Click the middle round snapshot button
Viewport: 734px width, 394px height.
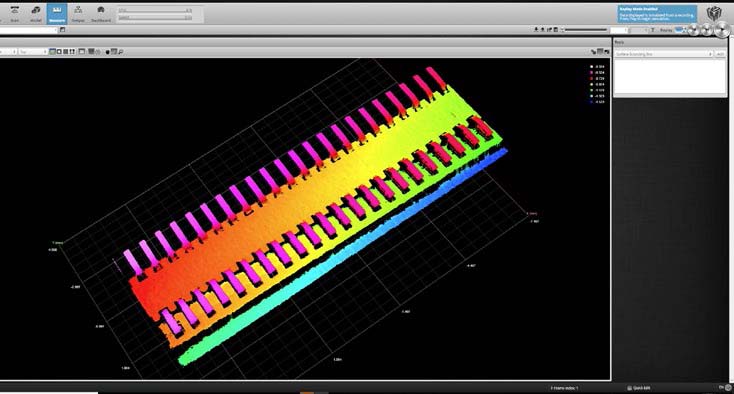tap(706, 30)
